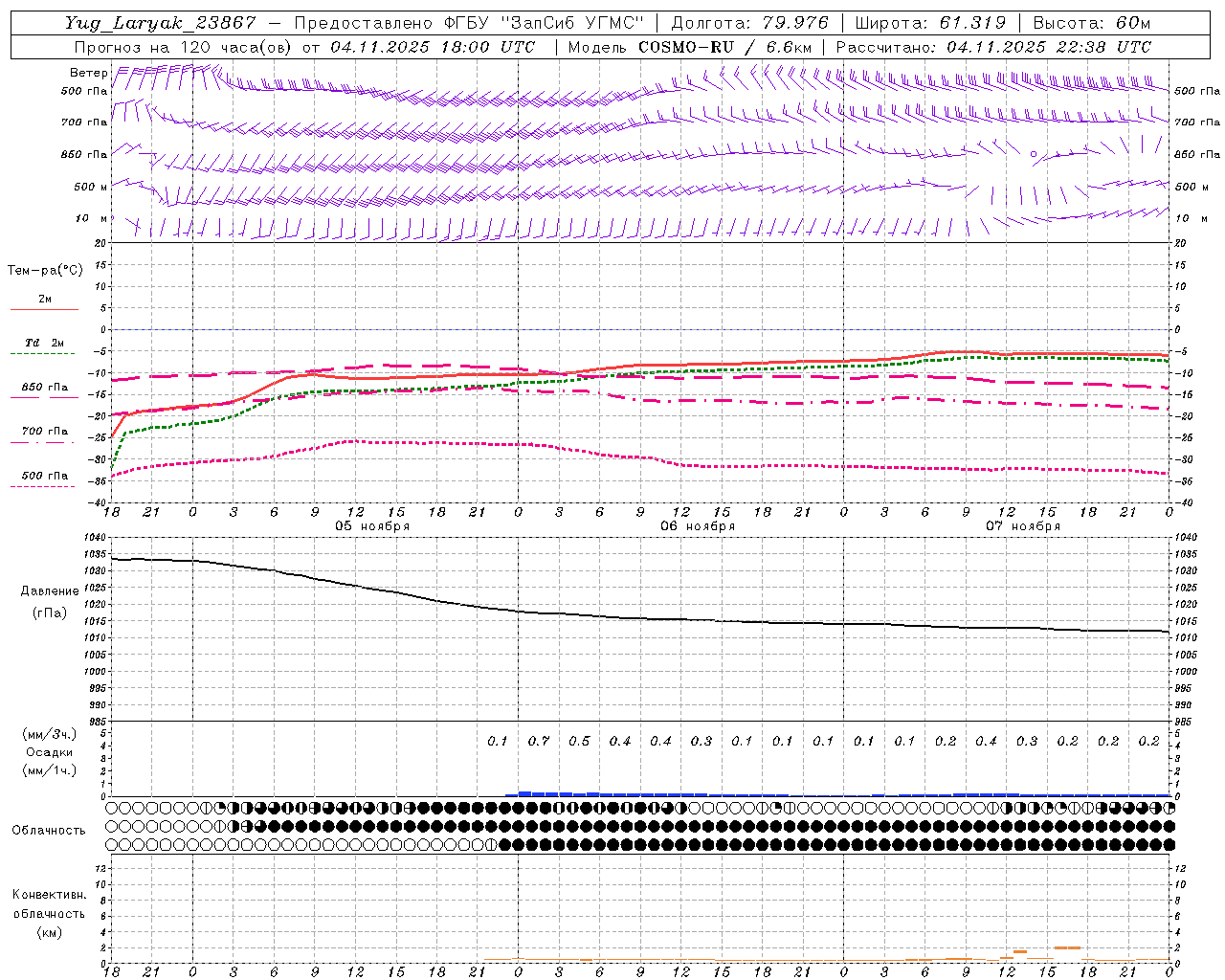
Task: Click the Конвективн. panel label
Action: point(50,895)
